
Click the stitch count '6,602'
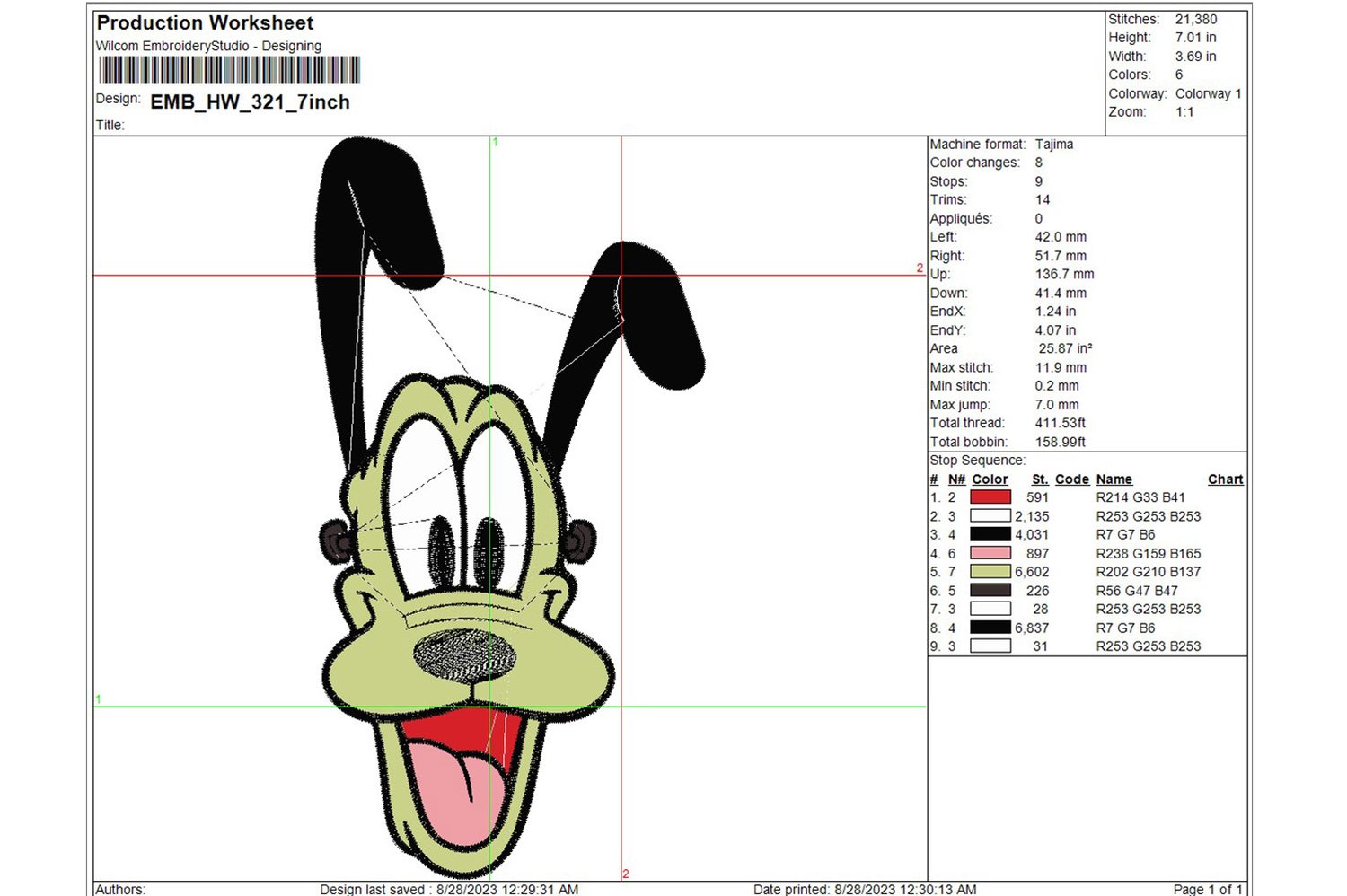[x=1032, y=572]
